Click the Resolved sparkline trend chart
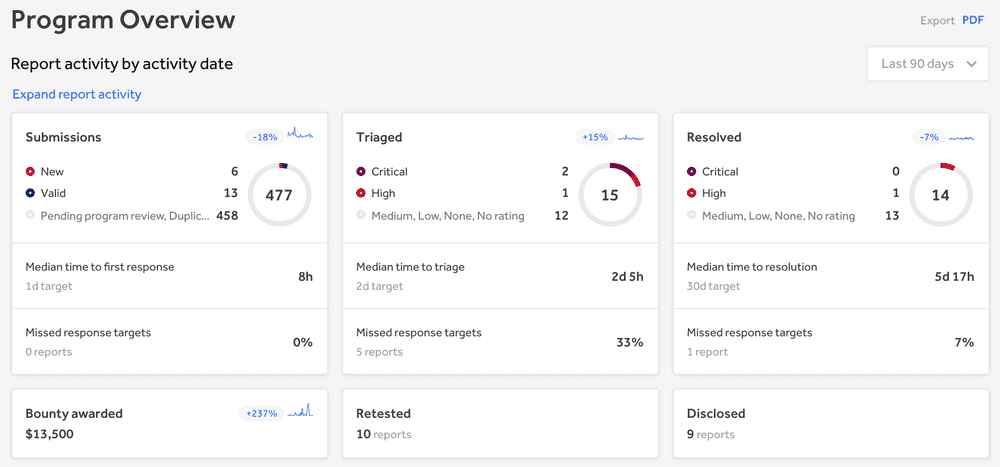Viewport: 1000px width, 467px height. pyautogui.click(x=961, y=137)
